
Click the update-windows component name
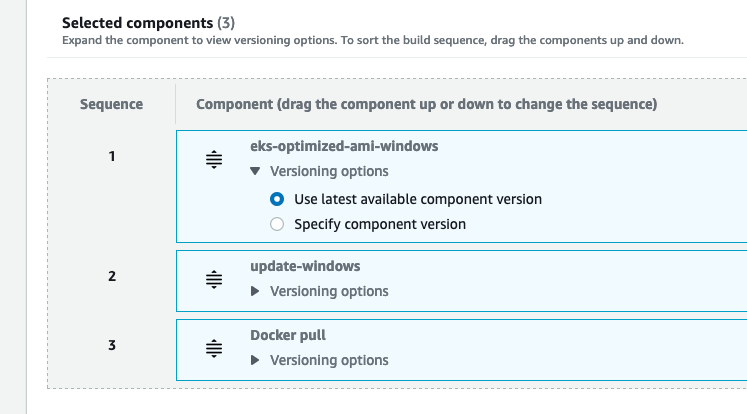[x=305, y=267]
